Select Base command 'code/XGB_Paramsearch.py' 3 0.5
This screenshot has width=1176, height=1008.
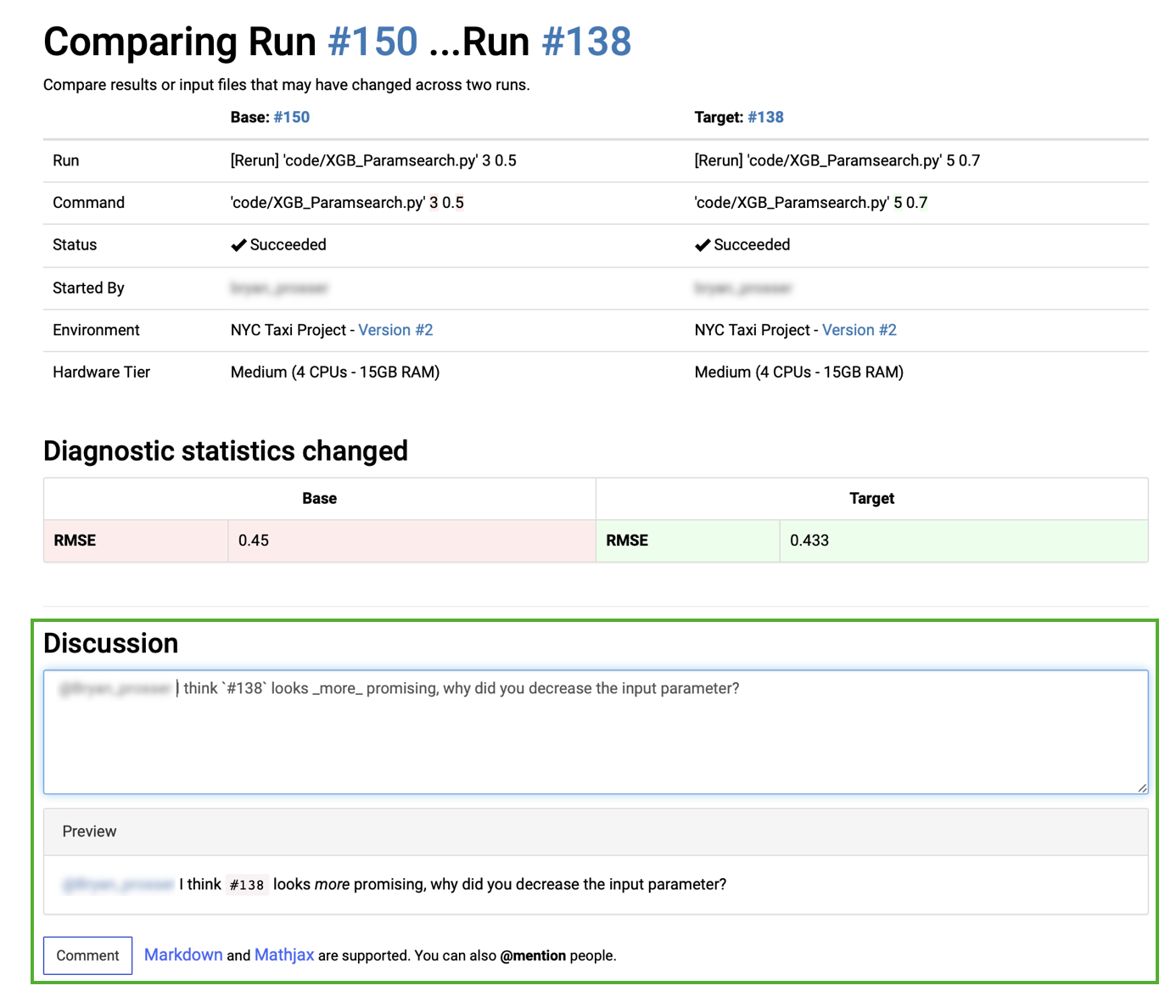coord(347,203)
